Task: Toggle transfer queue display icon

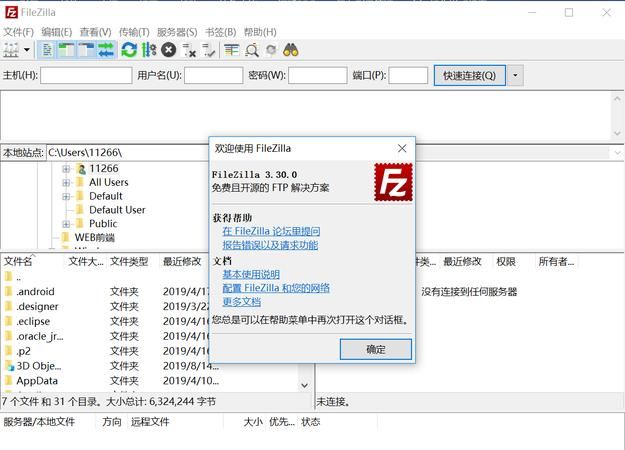Action: 106,50
